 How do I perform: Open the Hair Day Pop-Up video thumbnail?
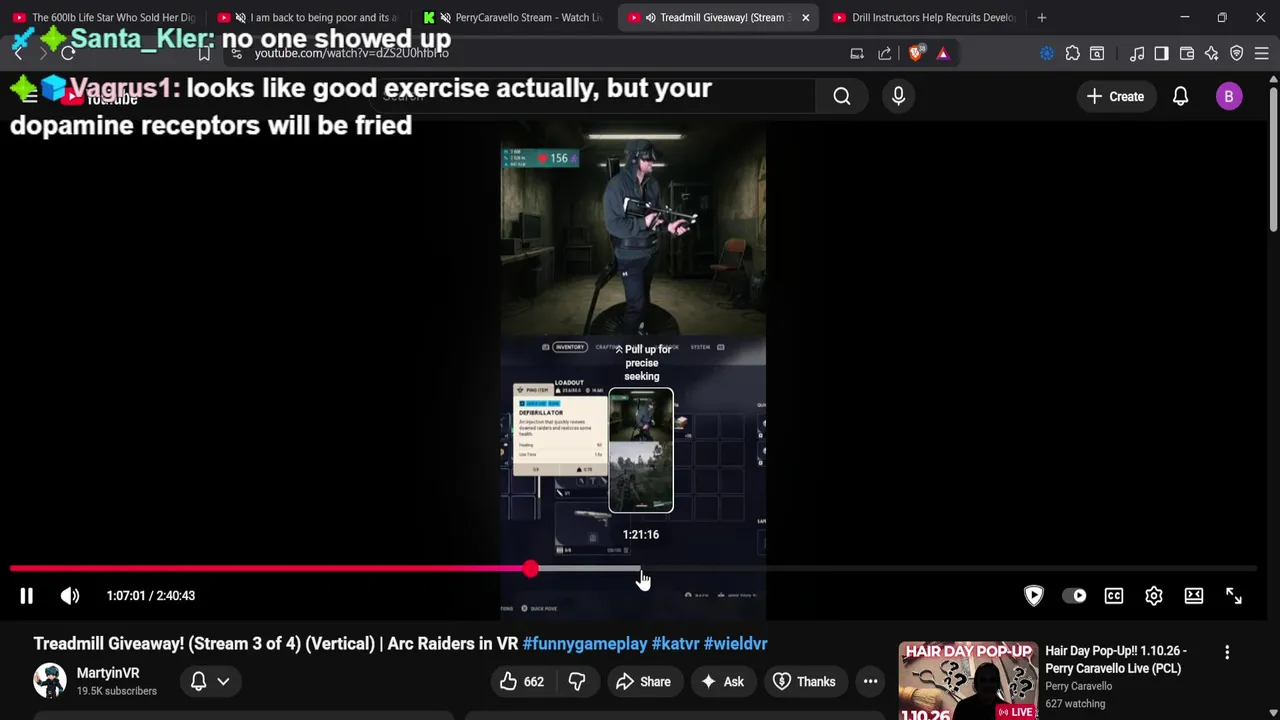coord(966,681)
